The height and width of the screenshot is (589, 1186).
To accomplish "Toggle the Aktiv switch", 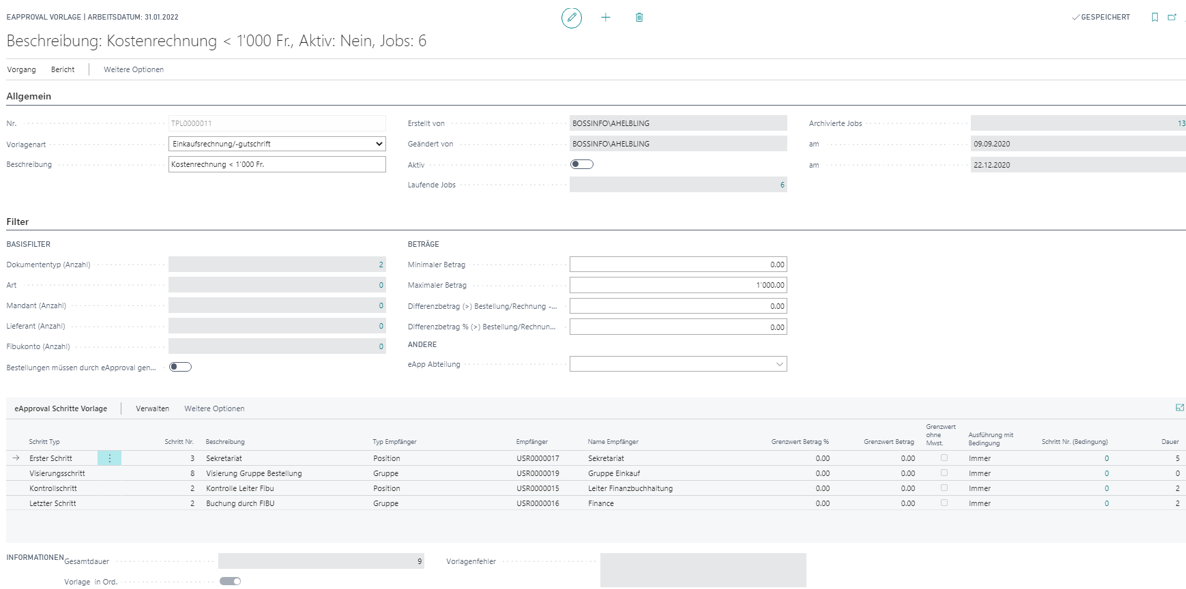I will coord(581,164).
